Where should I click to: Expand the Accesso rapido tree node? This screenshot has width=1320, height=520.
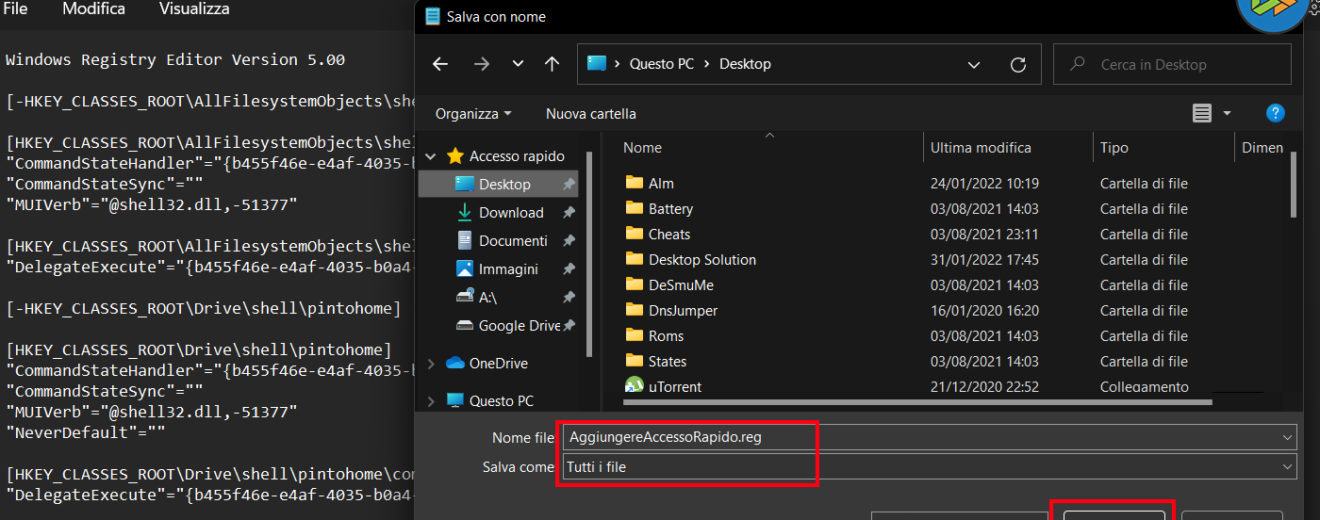pos(431,156)
